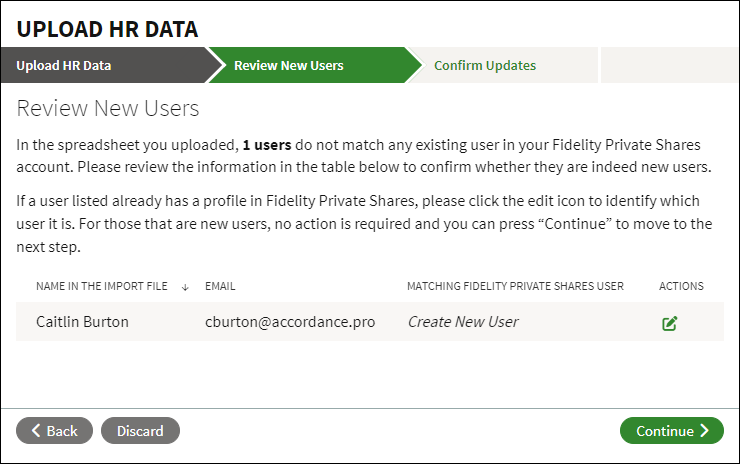
Task: Click the edit icon for Caitlin Burton
Action: pyautogui.click(x=670, y=323)
